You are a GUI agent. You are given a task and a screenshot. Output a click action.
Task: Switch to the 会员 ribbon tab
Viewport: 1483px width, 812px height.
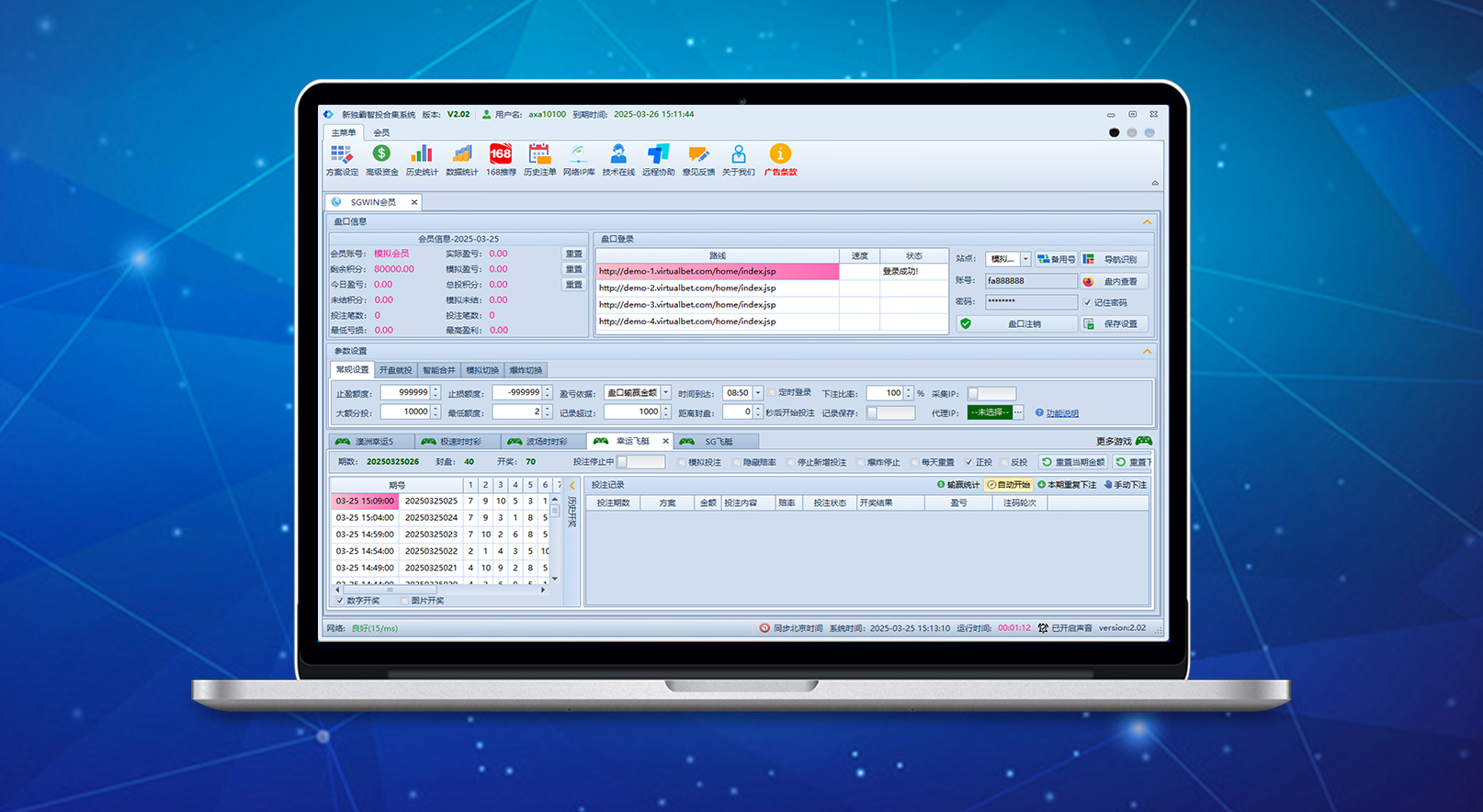pyautogui.click(x=381, y=132)
